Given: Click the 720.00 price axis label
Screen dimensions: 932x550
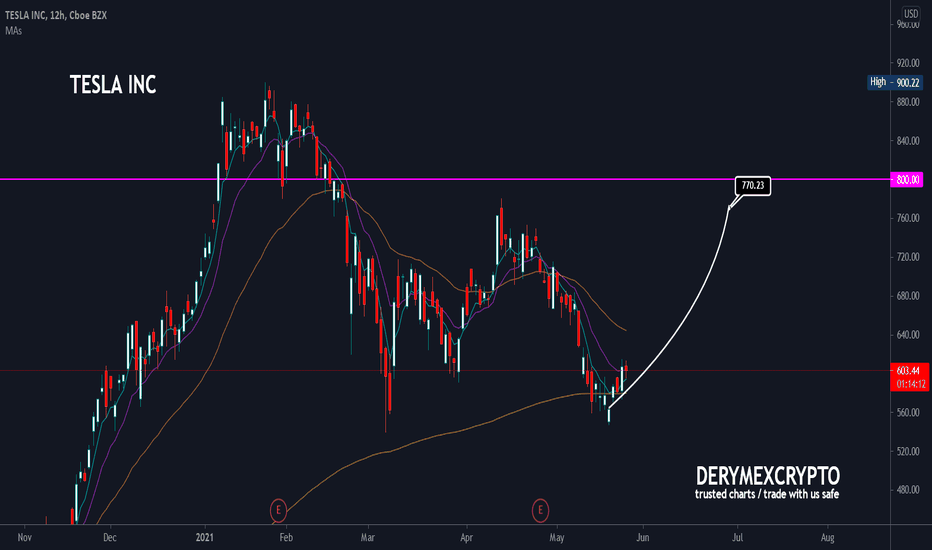Looking at the screenshot, I should [x=908, y=257].
